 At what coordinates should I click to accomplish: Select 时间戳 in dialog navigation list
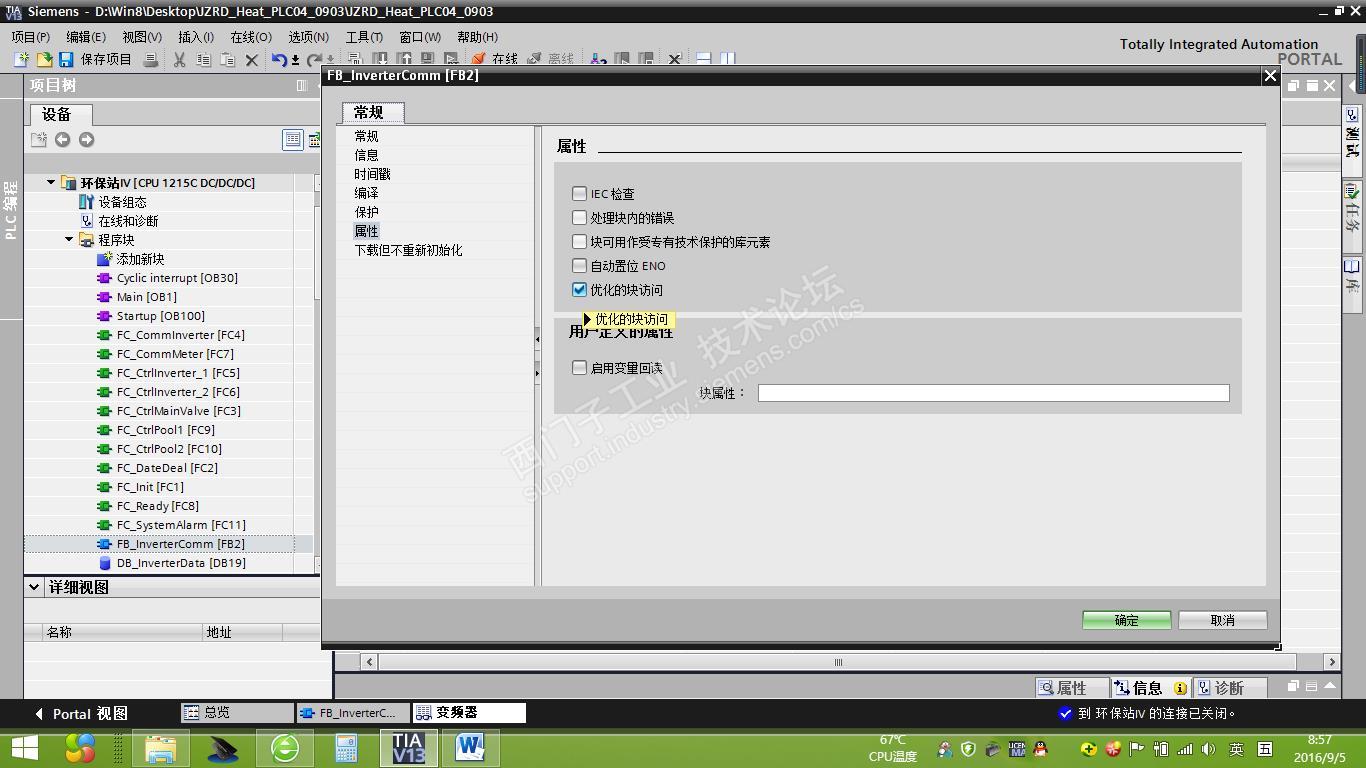pos(373,174)
